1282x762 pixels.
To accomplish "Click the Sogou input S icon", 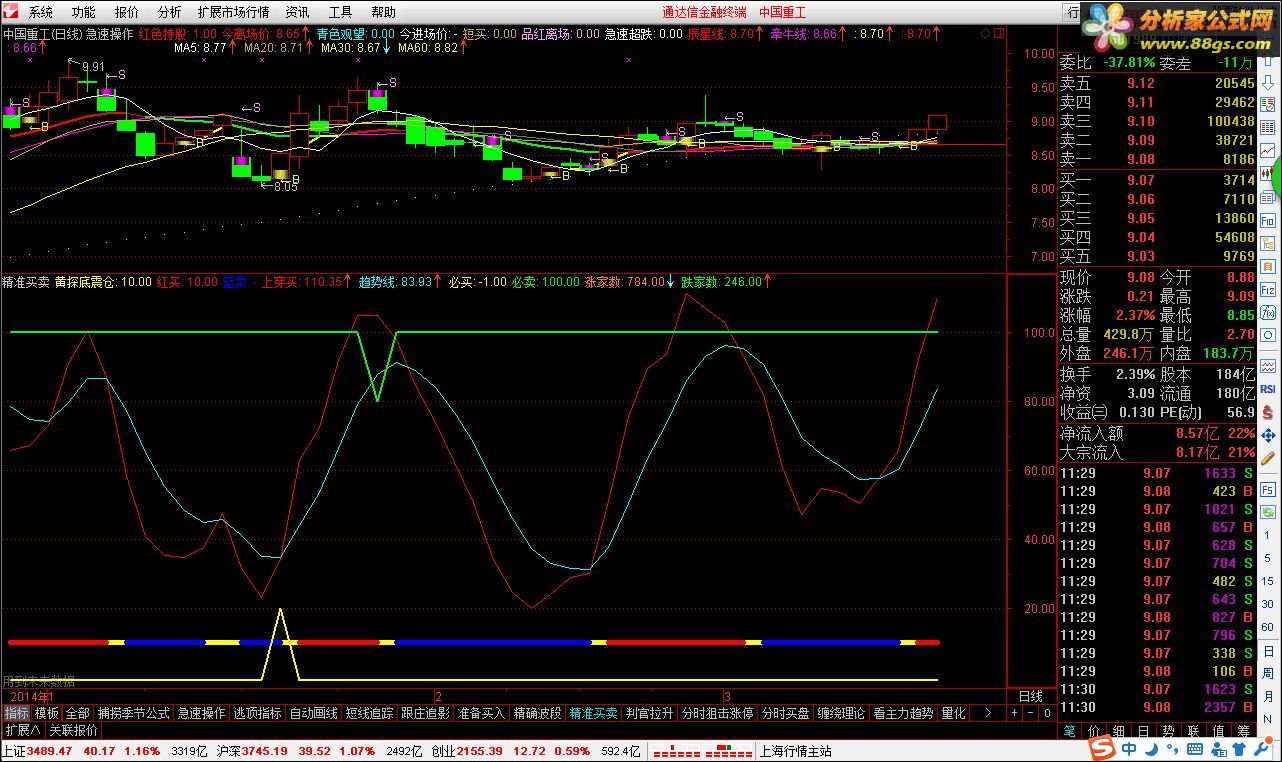I will [1101, 747].
